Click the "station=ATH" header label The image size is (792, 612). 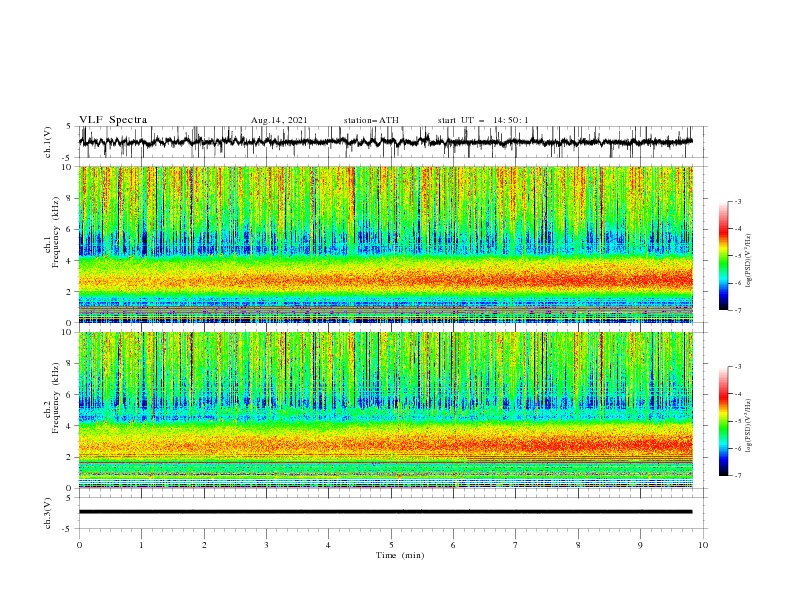[x=371, y=120]
